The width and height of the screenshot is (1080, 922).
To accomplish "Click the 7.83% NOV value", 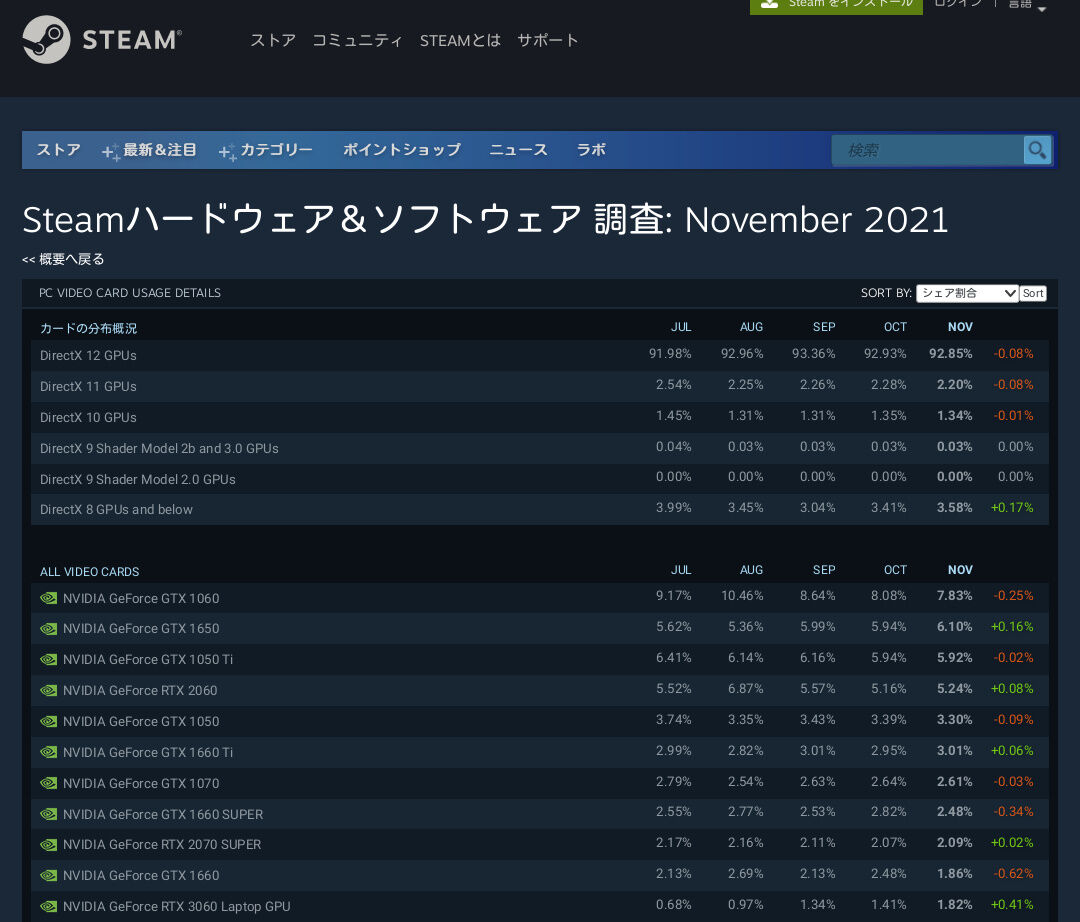I will click(955, 596).
